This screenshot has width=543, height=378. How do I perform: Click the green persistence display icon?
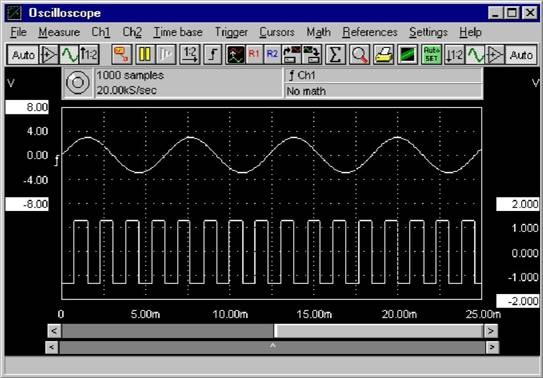click(x=407, y=55)
